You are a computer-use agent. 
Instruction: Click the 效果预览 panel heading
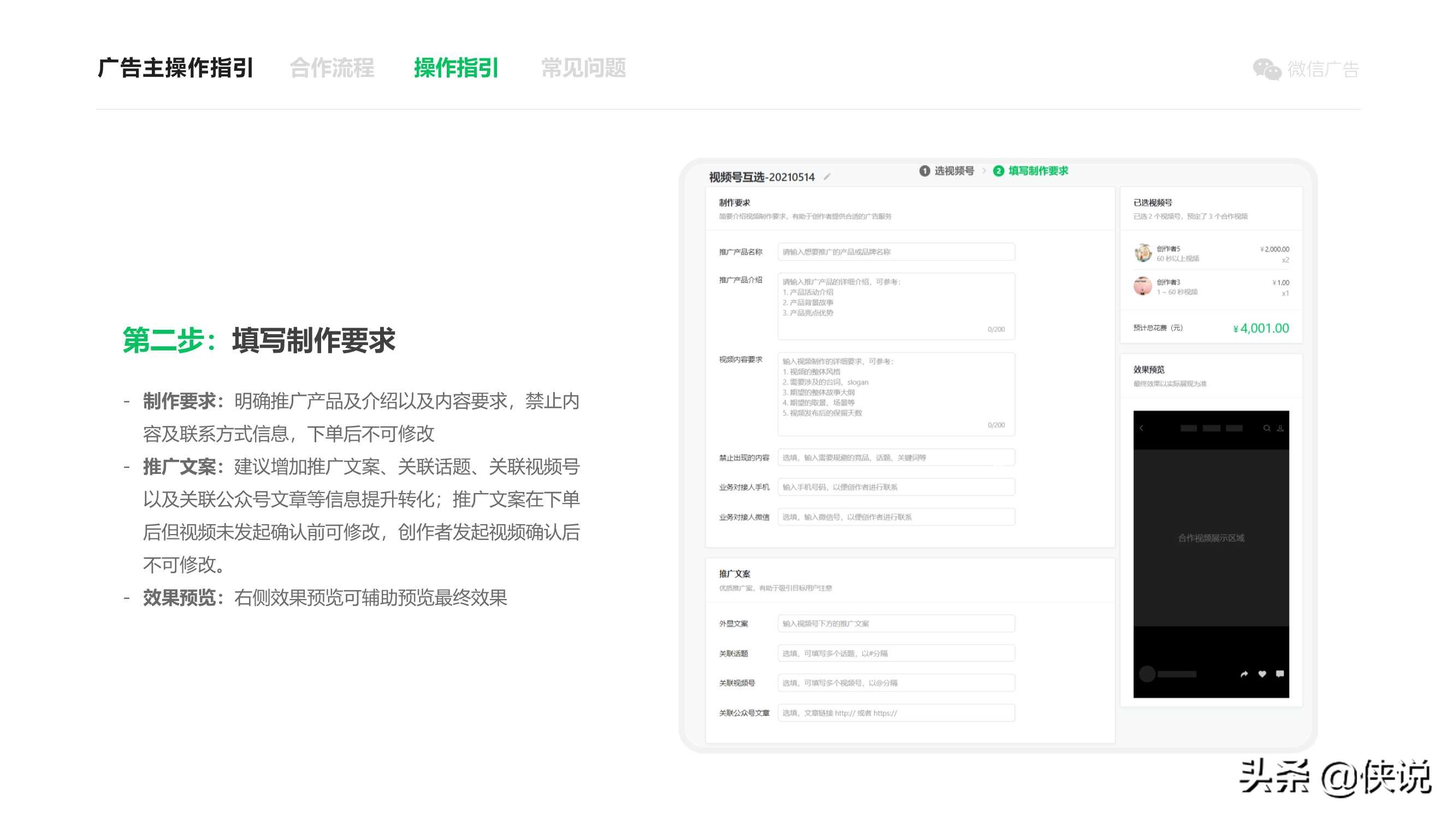(1149, 370)
